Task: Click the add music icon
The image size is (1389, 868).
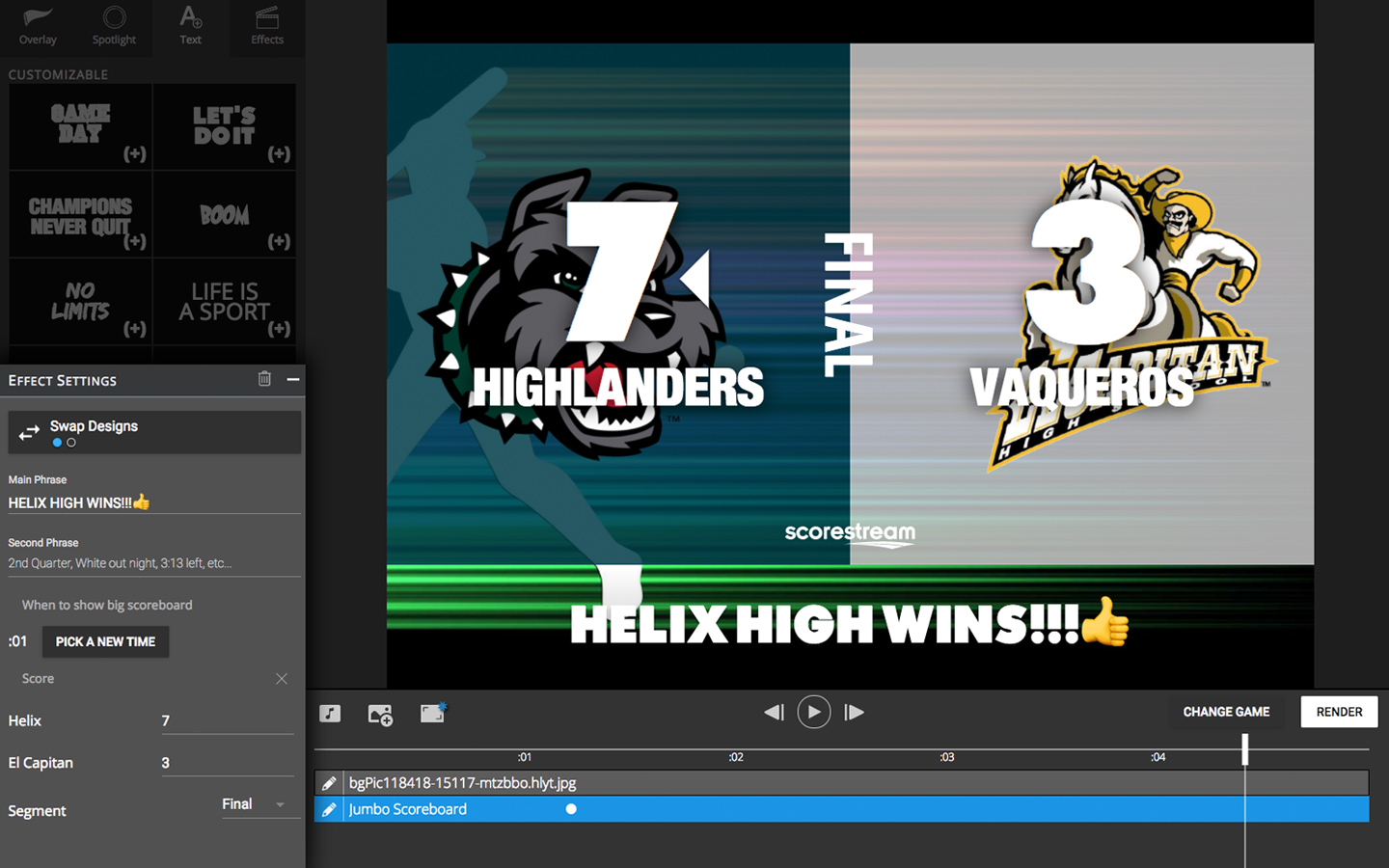Action: pos(330,714)
